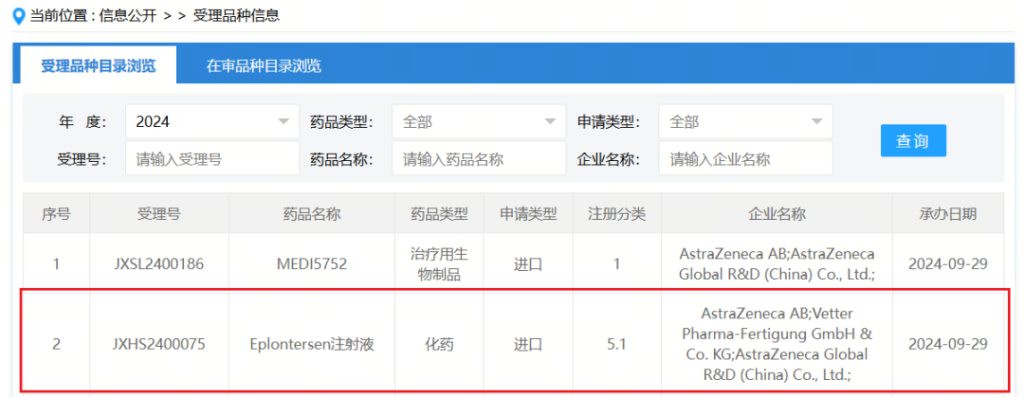The width and height of the screenshot is (1024, 397).
Task: Click the 受理号 column header
Action: [x=159, y=214]
